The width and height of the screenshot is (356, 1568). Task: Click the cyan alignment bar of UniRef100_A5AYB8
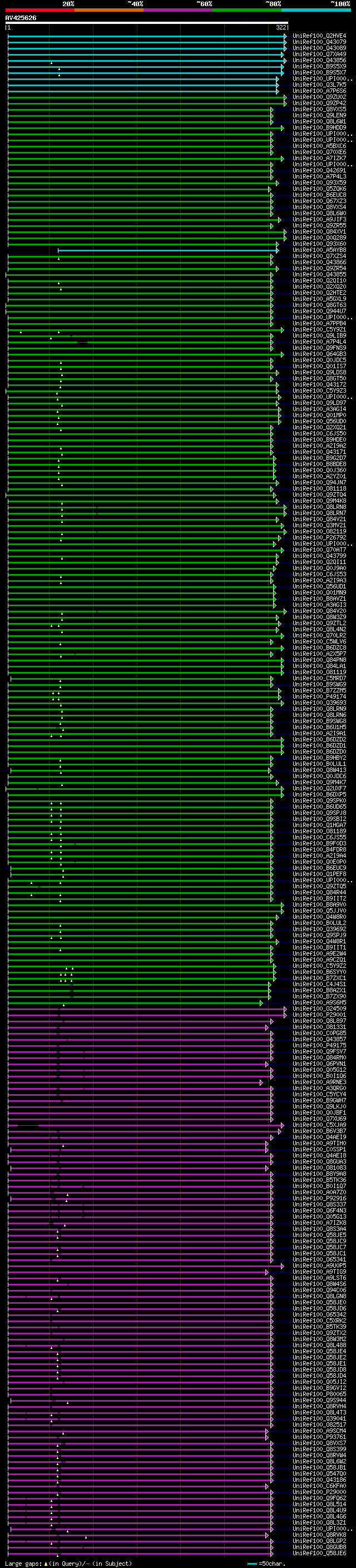point(168,250)
